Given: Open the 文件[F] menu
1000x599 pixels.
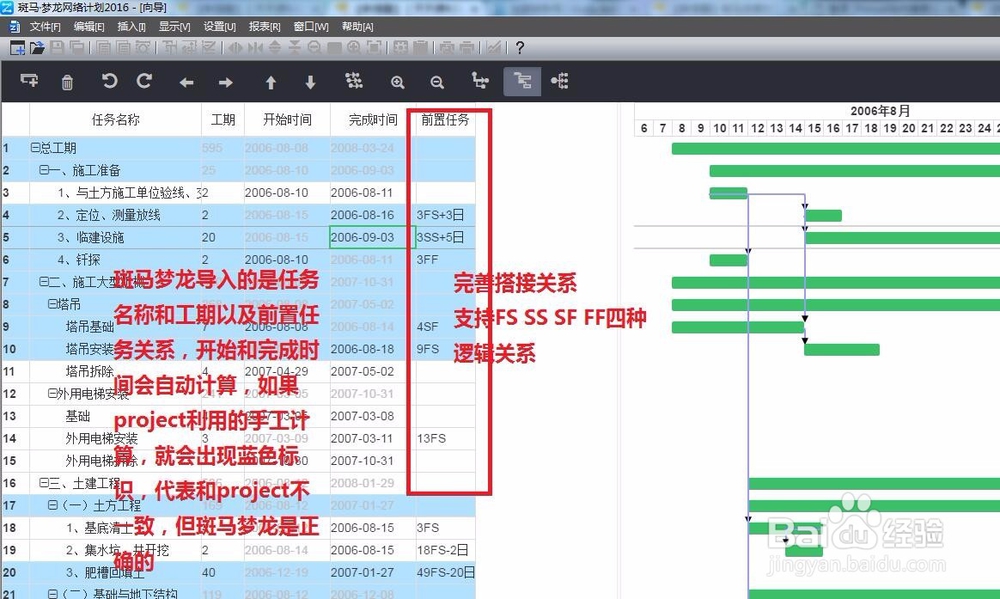Looking at the screenshot, I should pyautogui.click(x=45, y=27).
